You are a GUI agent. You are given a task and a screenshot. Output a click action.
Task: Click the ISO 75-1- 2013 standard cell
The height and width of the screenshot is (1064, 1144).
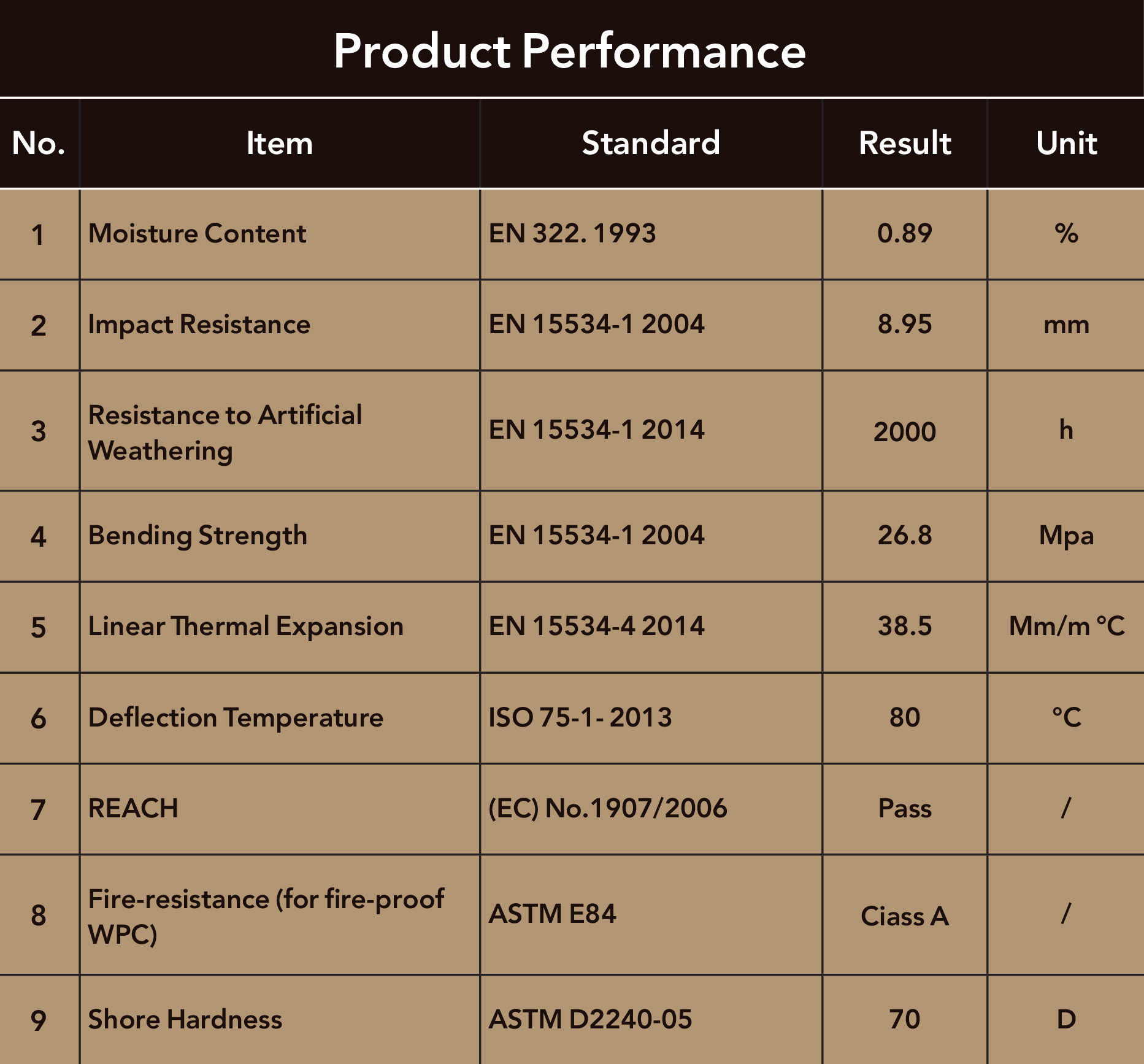click(x=580, y=717)
